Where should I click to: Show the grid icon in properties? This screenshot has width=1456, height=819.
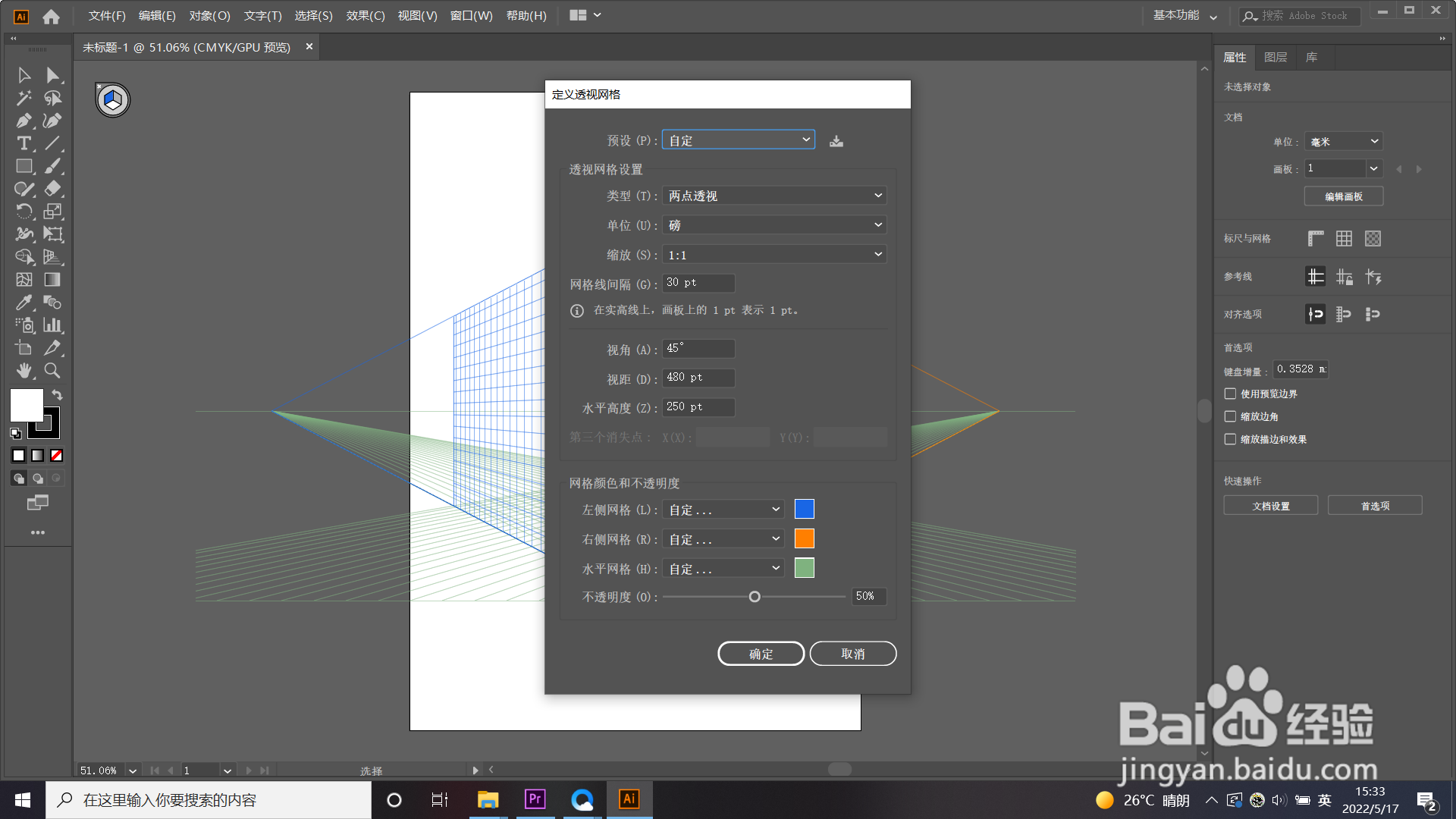(1344, 239)
